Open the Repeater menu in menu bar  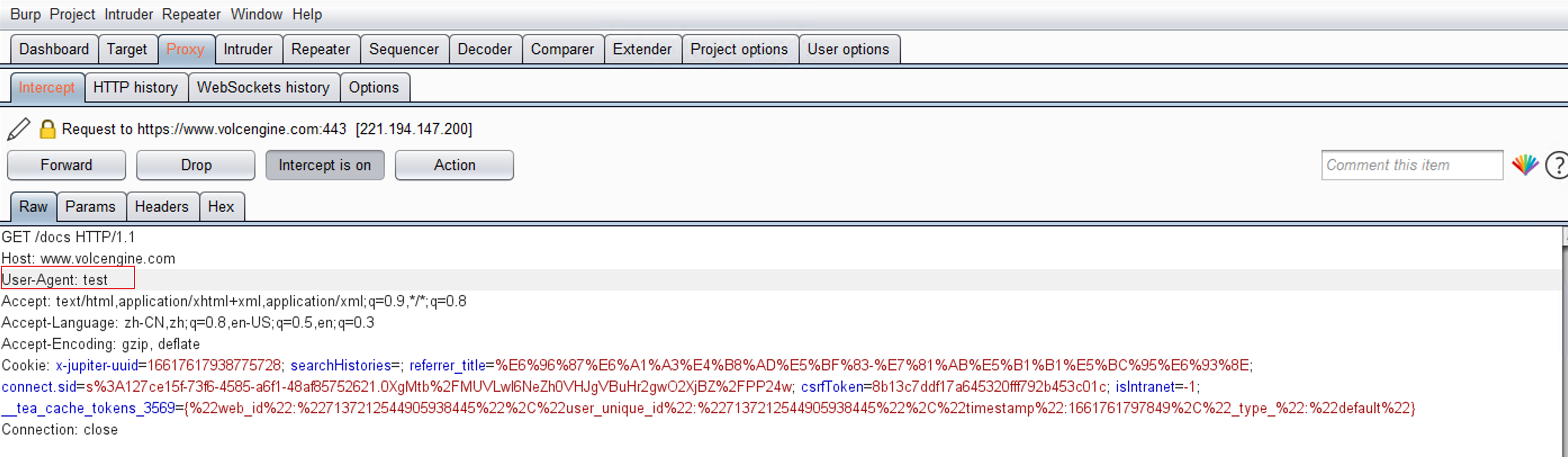(191, 14)
